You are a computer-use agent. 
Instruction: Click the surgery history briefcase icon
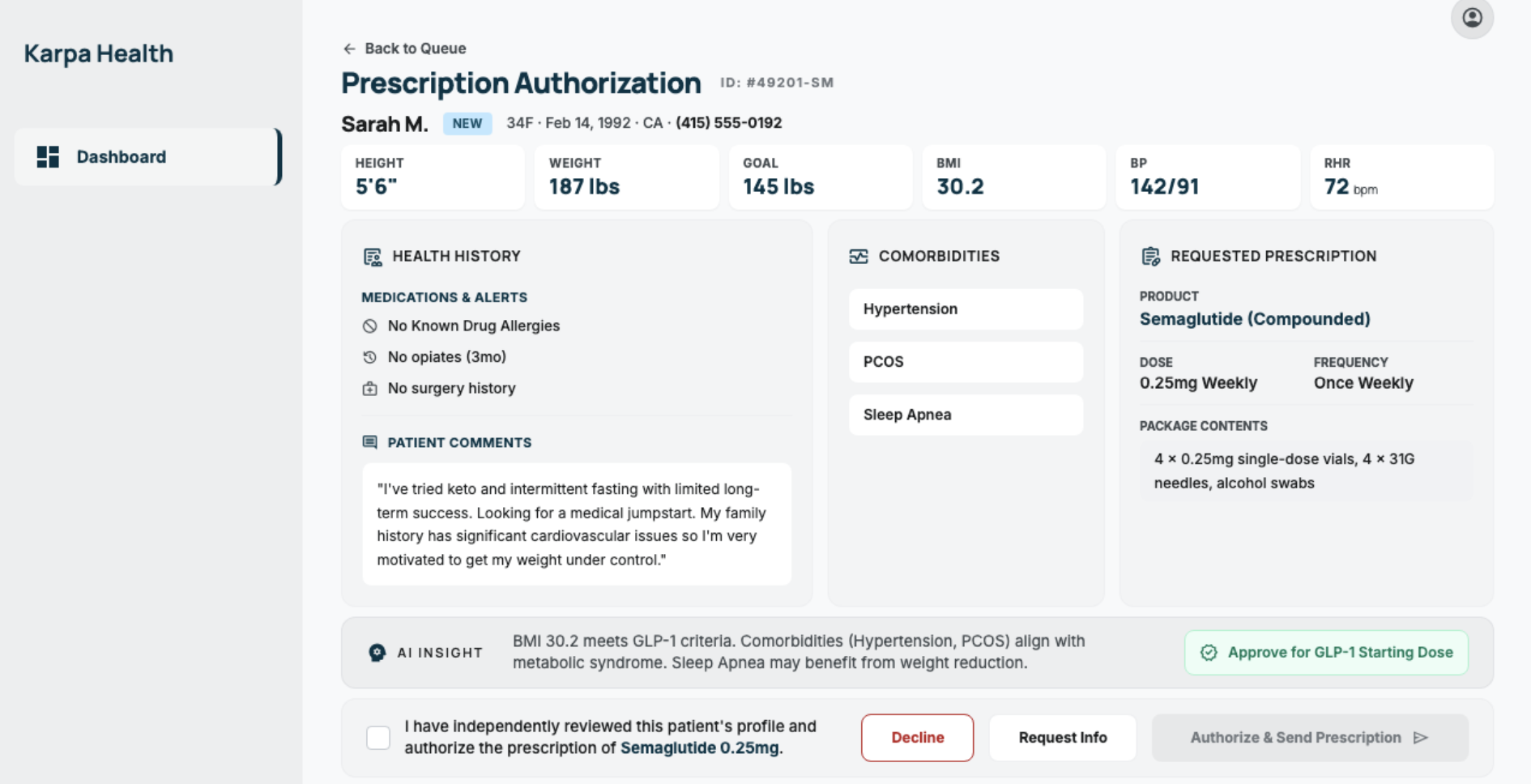(371, 388)
